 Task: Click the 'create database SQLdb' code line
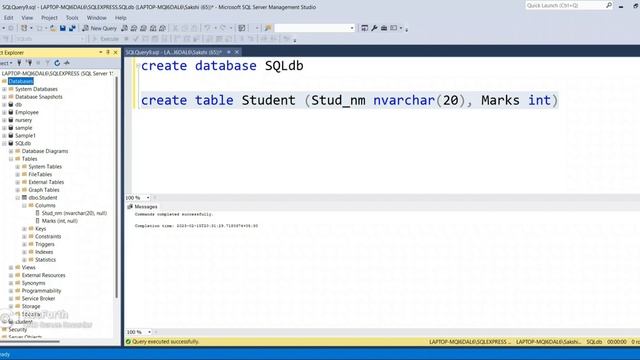pyautogui.click(x=222, y=66)
